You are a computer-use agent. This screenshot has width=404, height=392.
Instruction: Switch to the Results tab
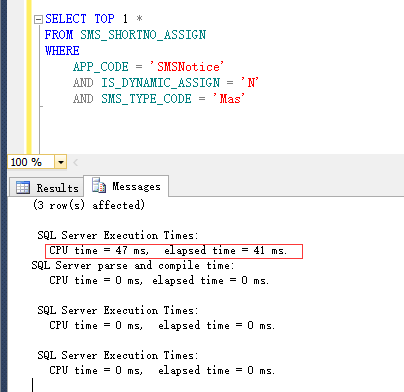(x=47, y=188)
